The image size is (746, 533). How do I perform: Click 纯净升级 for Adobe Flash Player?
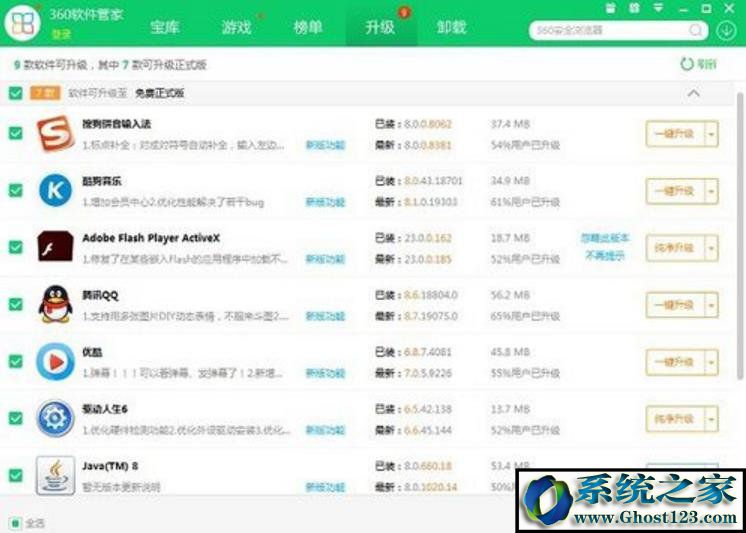tap(675, 248)
